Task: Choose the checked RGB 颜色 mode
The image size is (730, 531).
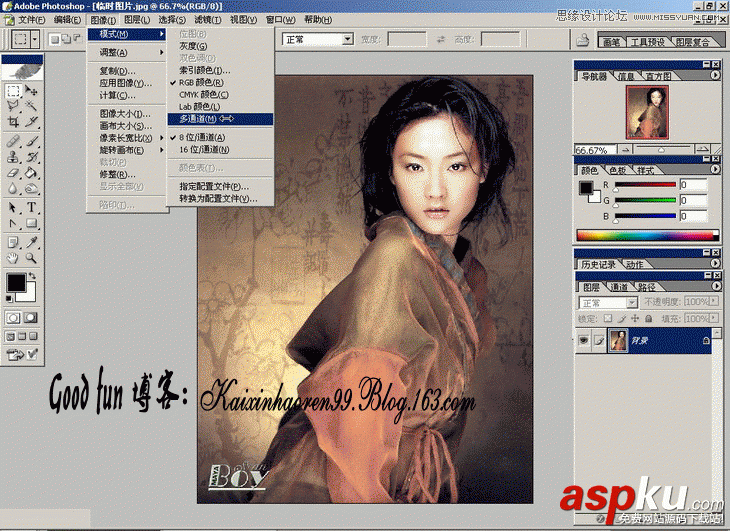Action: click(x=220, y=82)
